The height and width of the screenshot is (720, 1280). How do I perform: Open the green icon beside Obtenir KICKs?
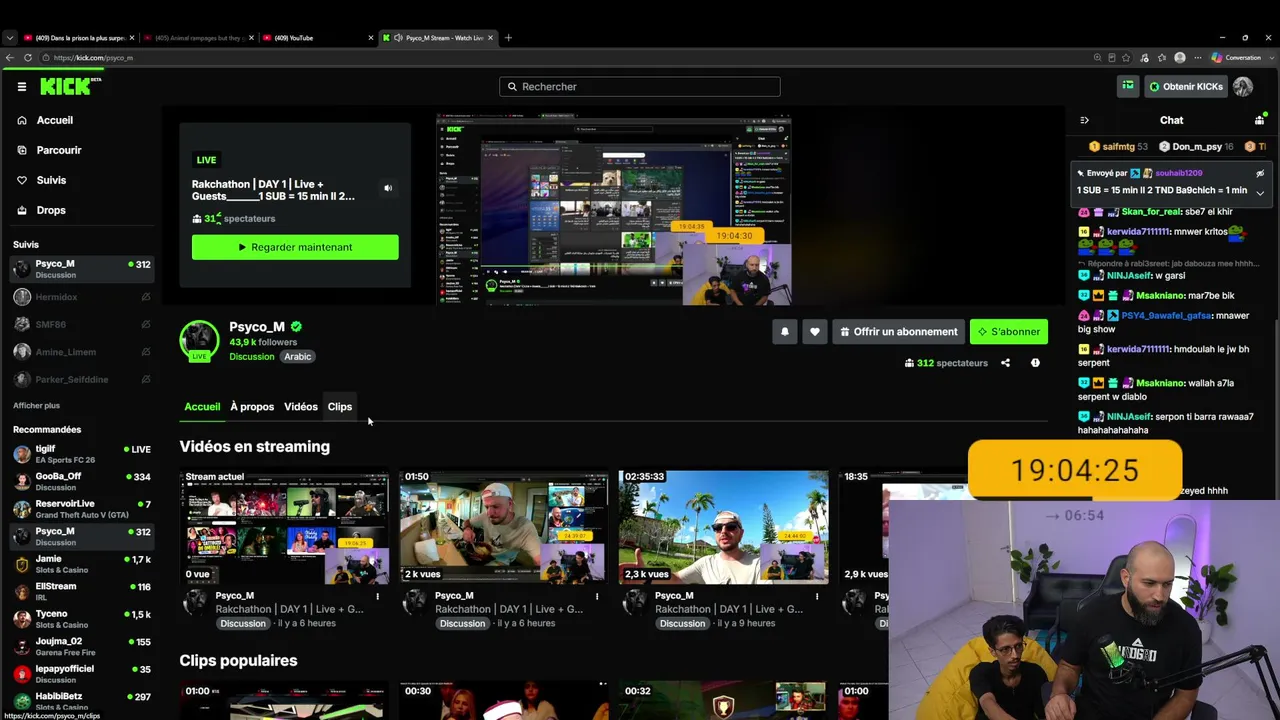[1128, 86]
